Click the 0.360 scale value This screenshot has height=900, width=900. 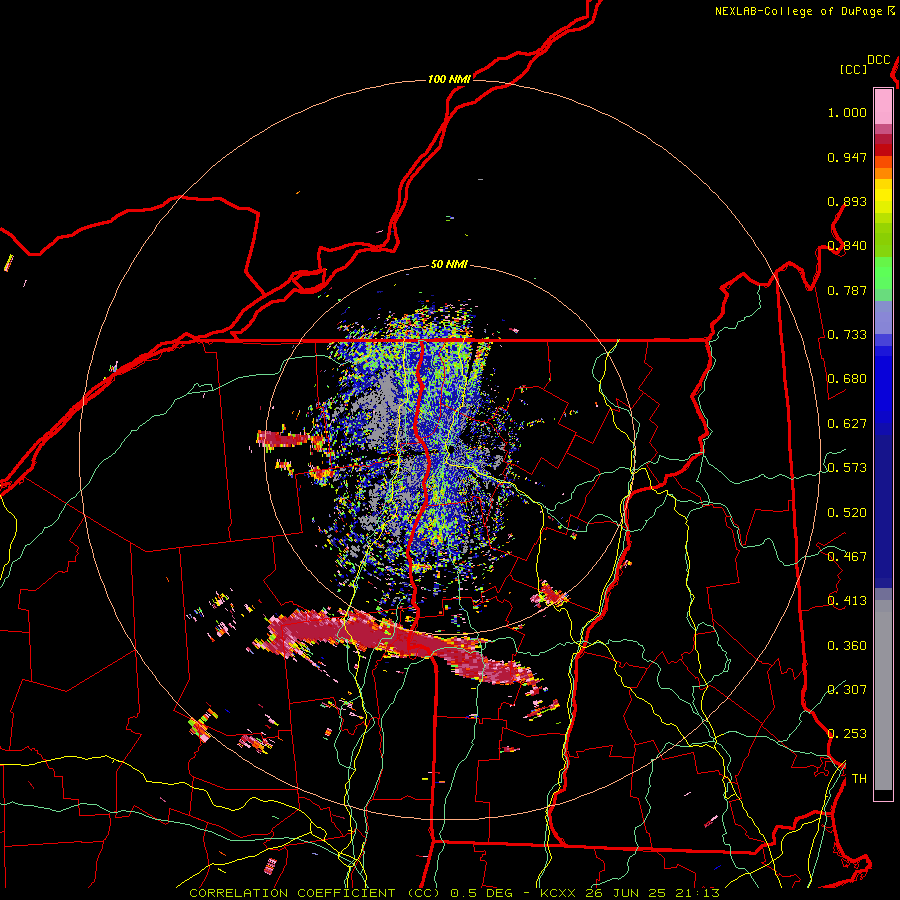847,646
